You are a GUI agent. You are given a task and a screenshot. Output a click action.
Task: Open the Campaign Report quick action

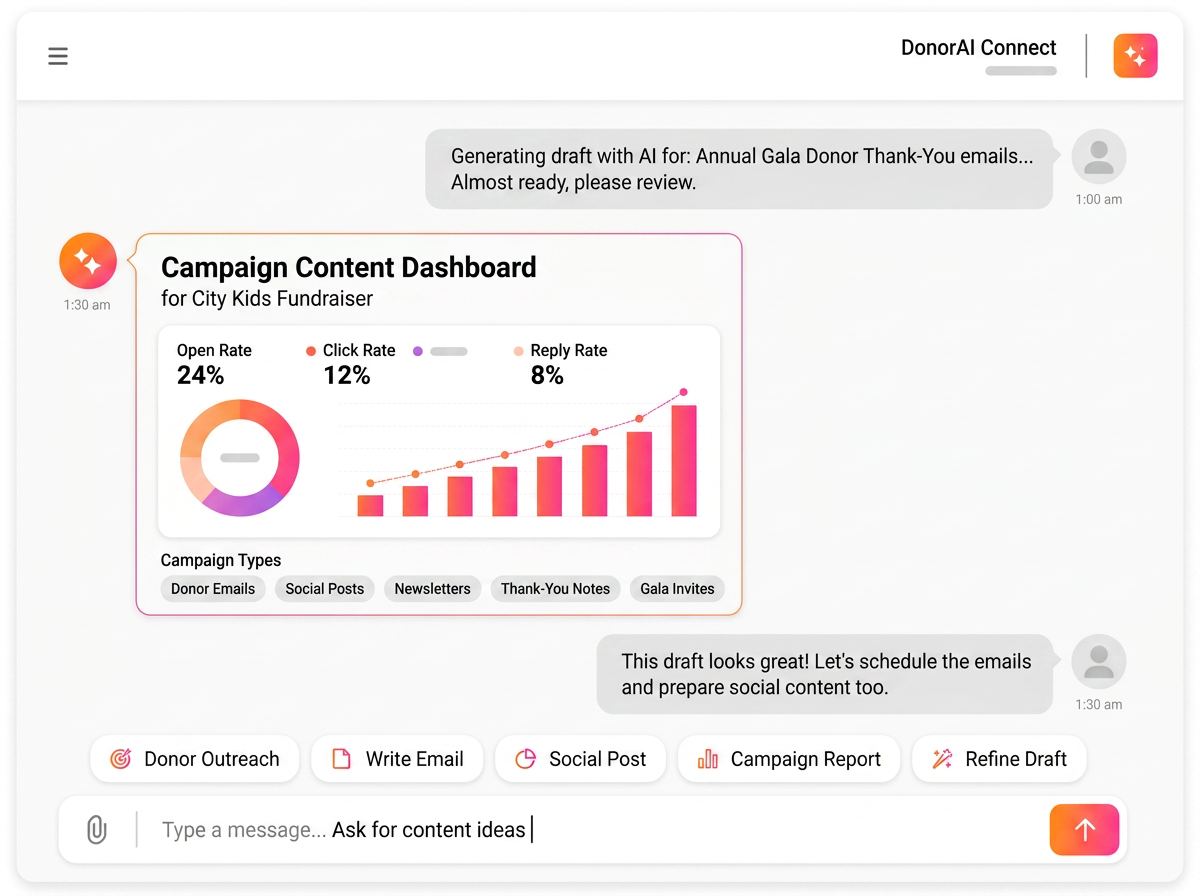tap(789, 759)
